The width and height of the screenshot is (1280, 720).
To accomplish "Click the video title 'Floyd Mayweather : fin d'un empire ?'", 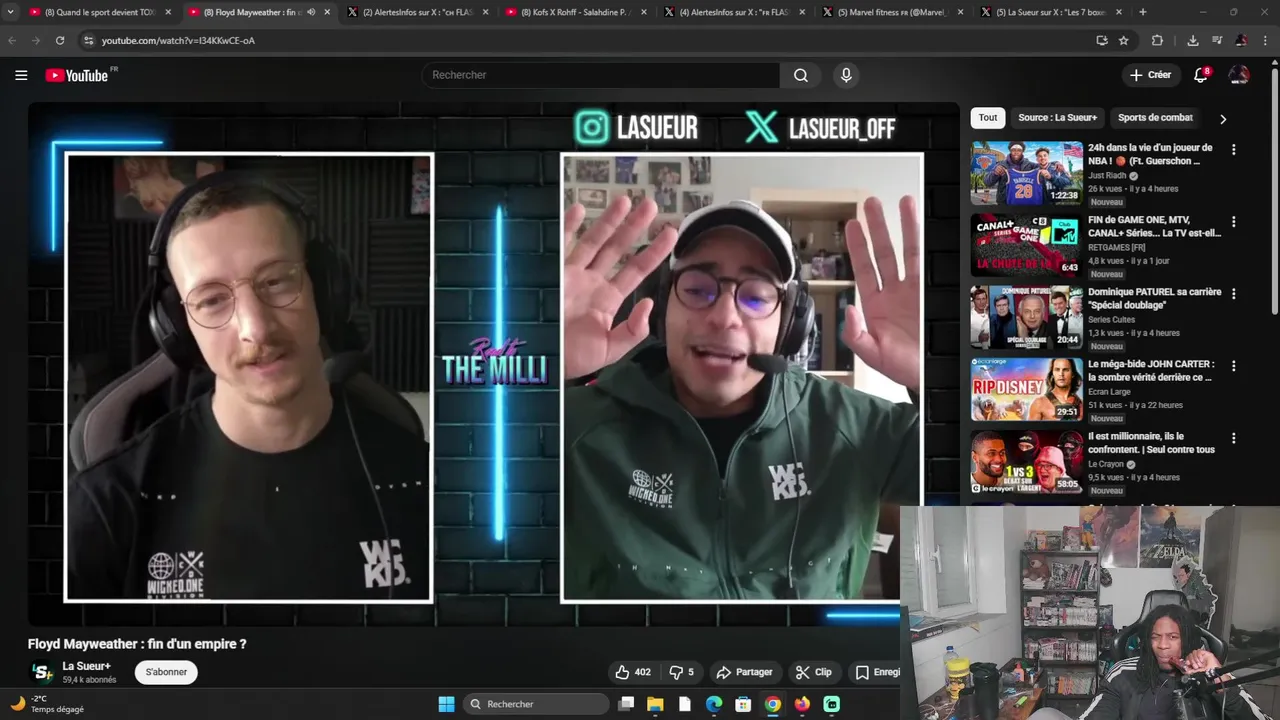I will tap(137, 644).
